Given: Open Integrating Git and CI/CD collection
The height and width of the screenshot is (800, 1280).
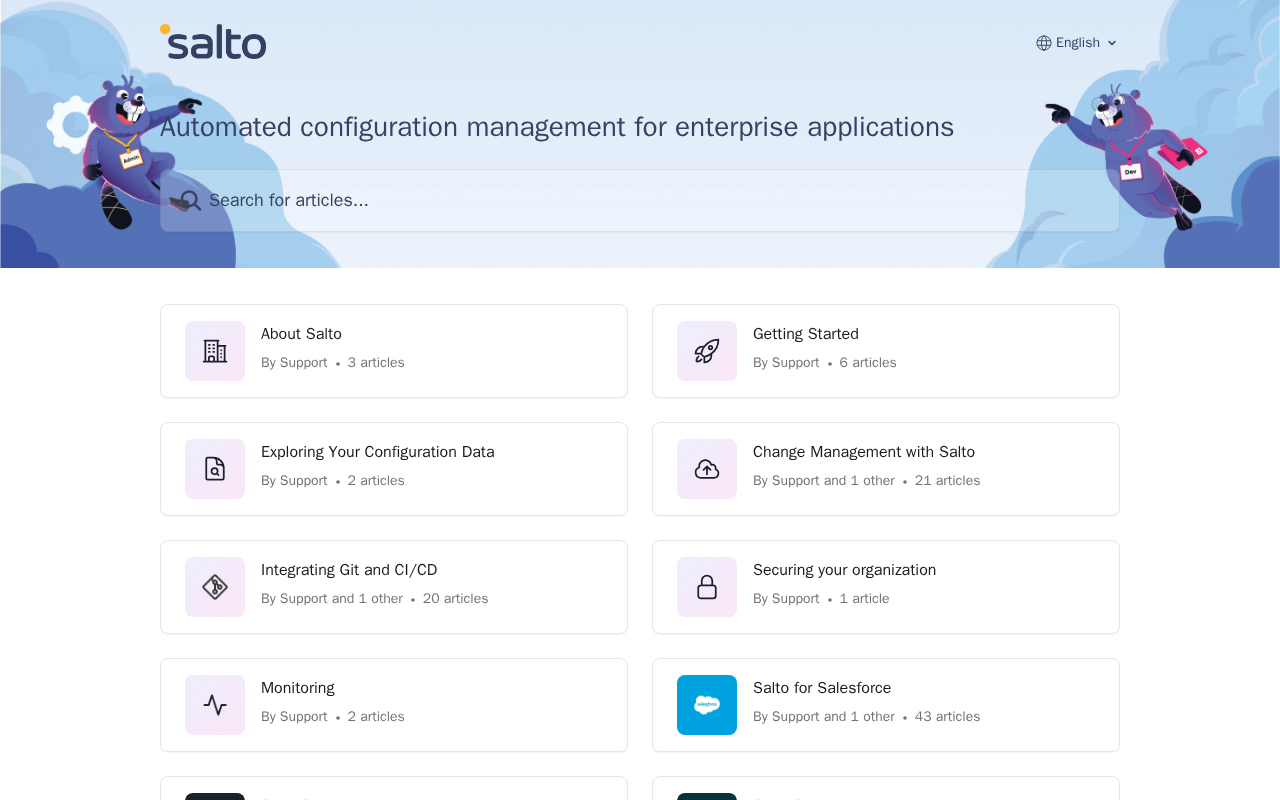Looking at the screenshot, I should pyautogui.click(x=394, y=587).
